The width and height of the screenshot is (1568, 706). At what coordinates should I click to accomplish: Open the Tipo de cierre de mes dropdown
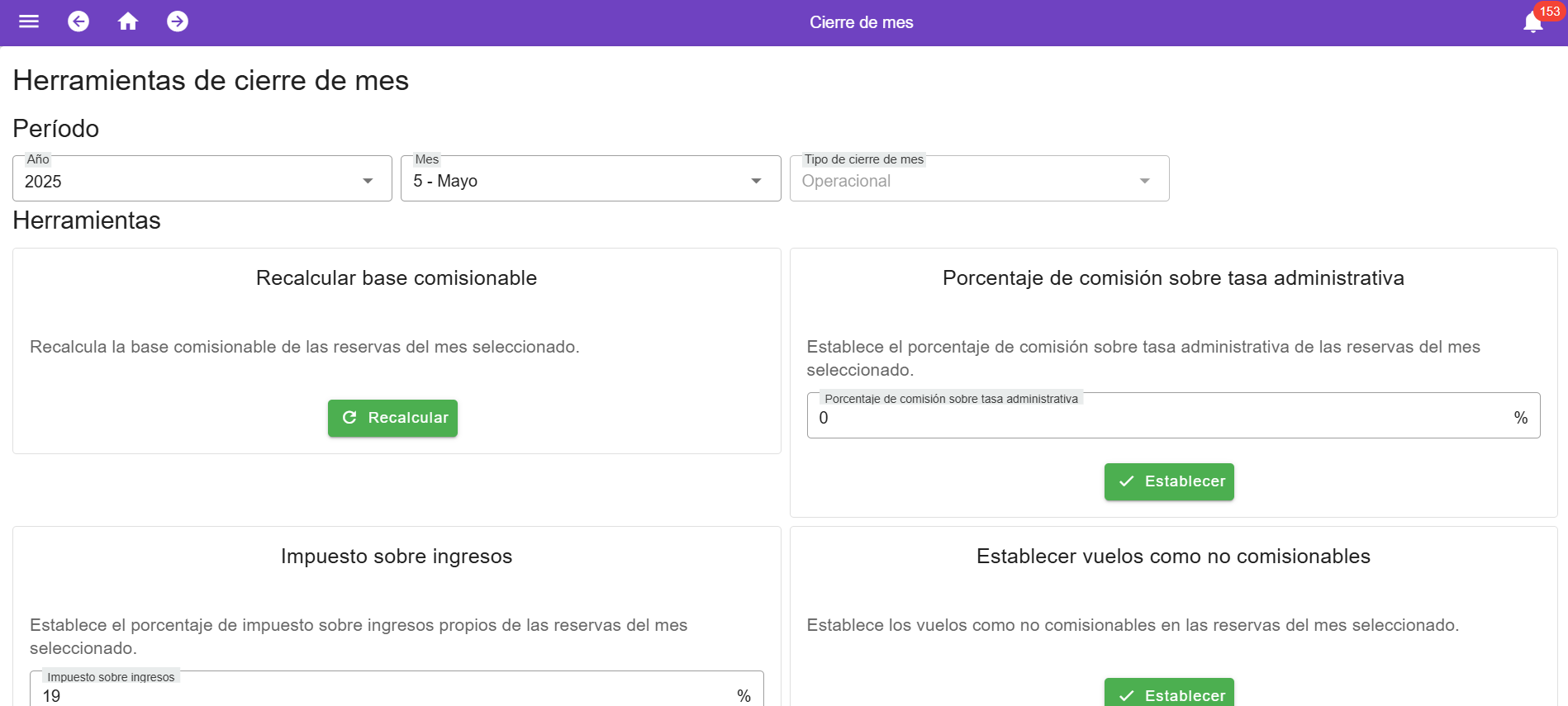(978, 180)
